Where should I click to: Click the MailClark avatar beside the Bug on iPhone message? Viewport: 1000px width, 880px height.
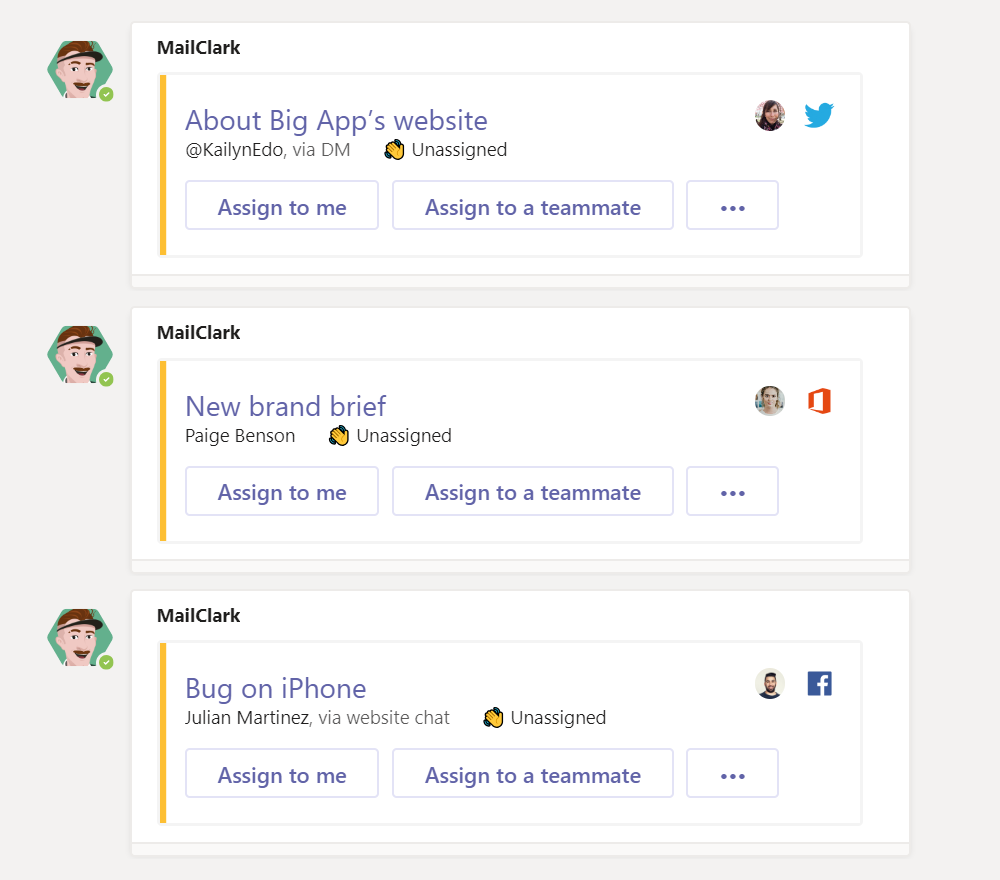tap(80, 638)
